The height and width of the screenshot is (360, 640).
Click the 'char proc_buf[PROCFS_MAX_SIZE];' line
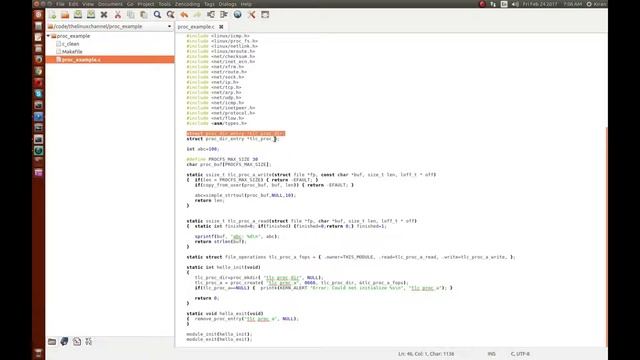point(229,164)
